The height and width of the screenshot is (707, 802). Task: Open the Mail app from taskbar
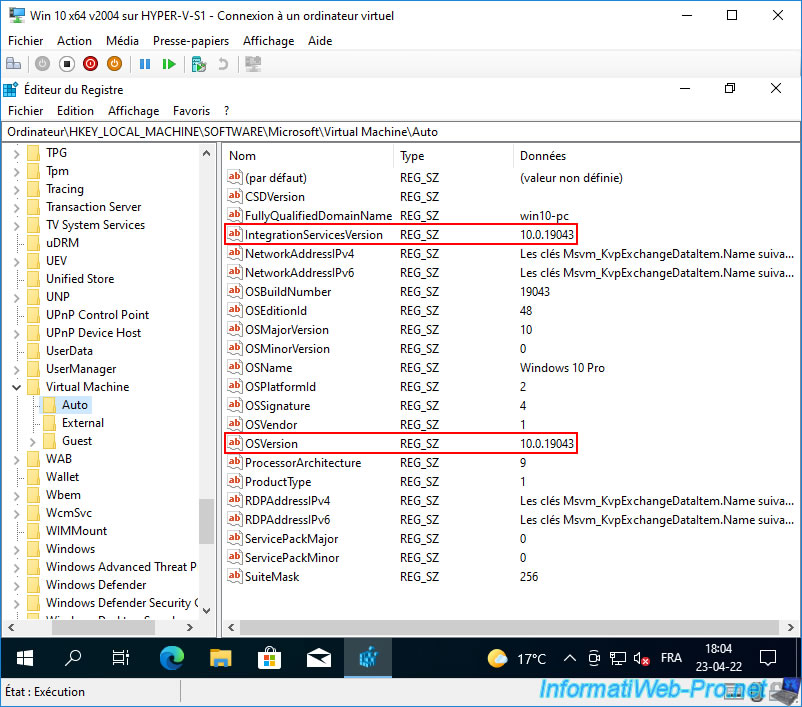pos(319,658)
